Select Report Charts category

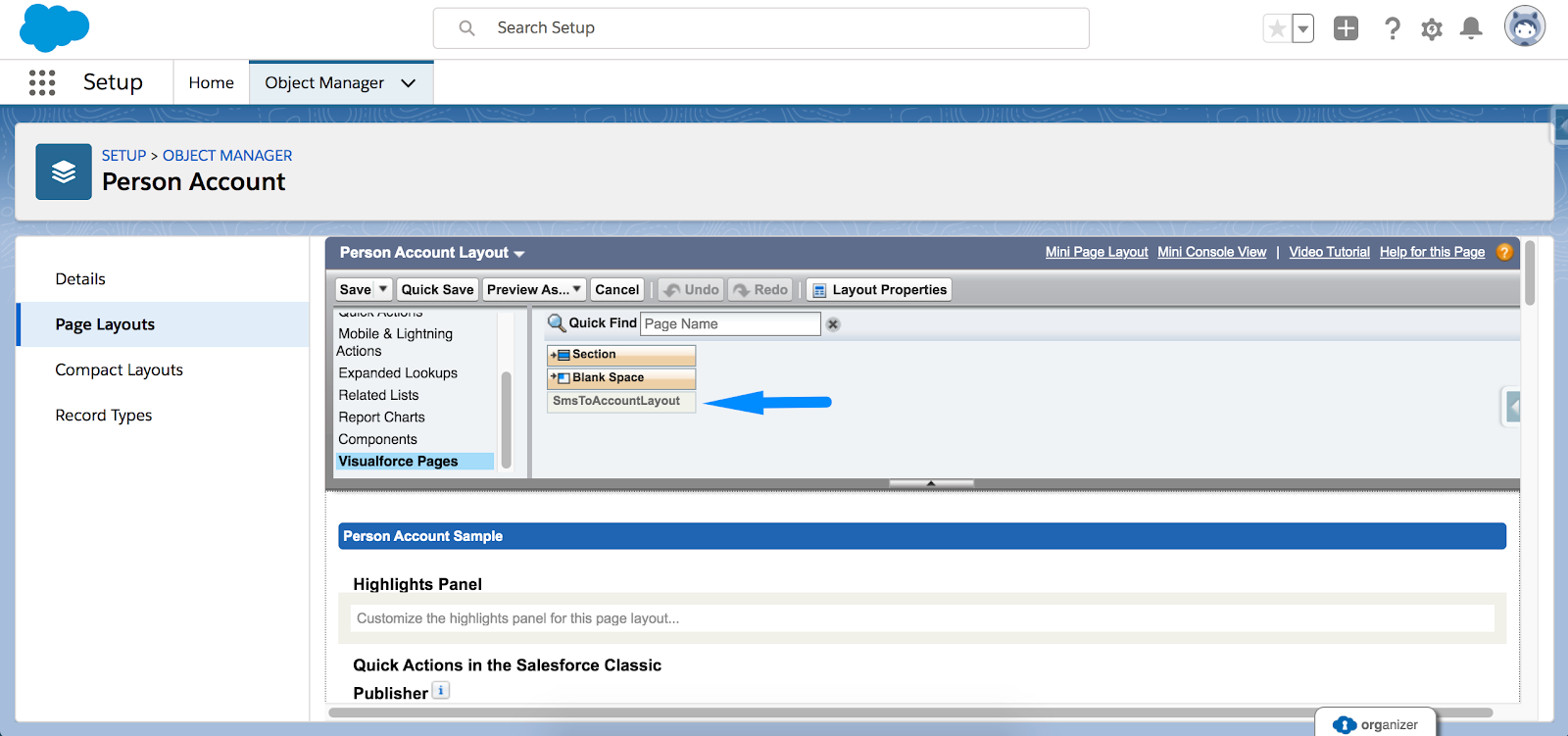pos(381,417)
